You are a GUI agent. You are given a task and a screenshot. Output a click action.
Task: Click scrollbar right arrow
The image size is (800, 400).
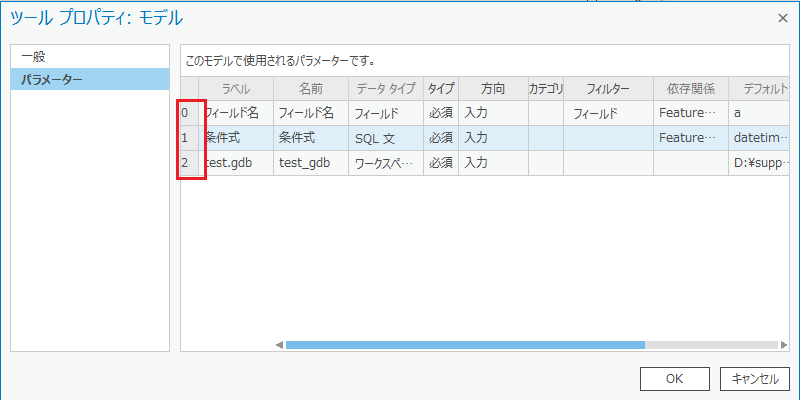(784, 345)
